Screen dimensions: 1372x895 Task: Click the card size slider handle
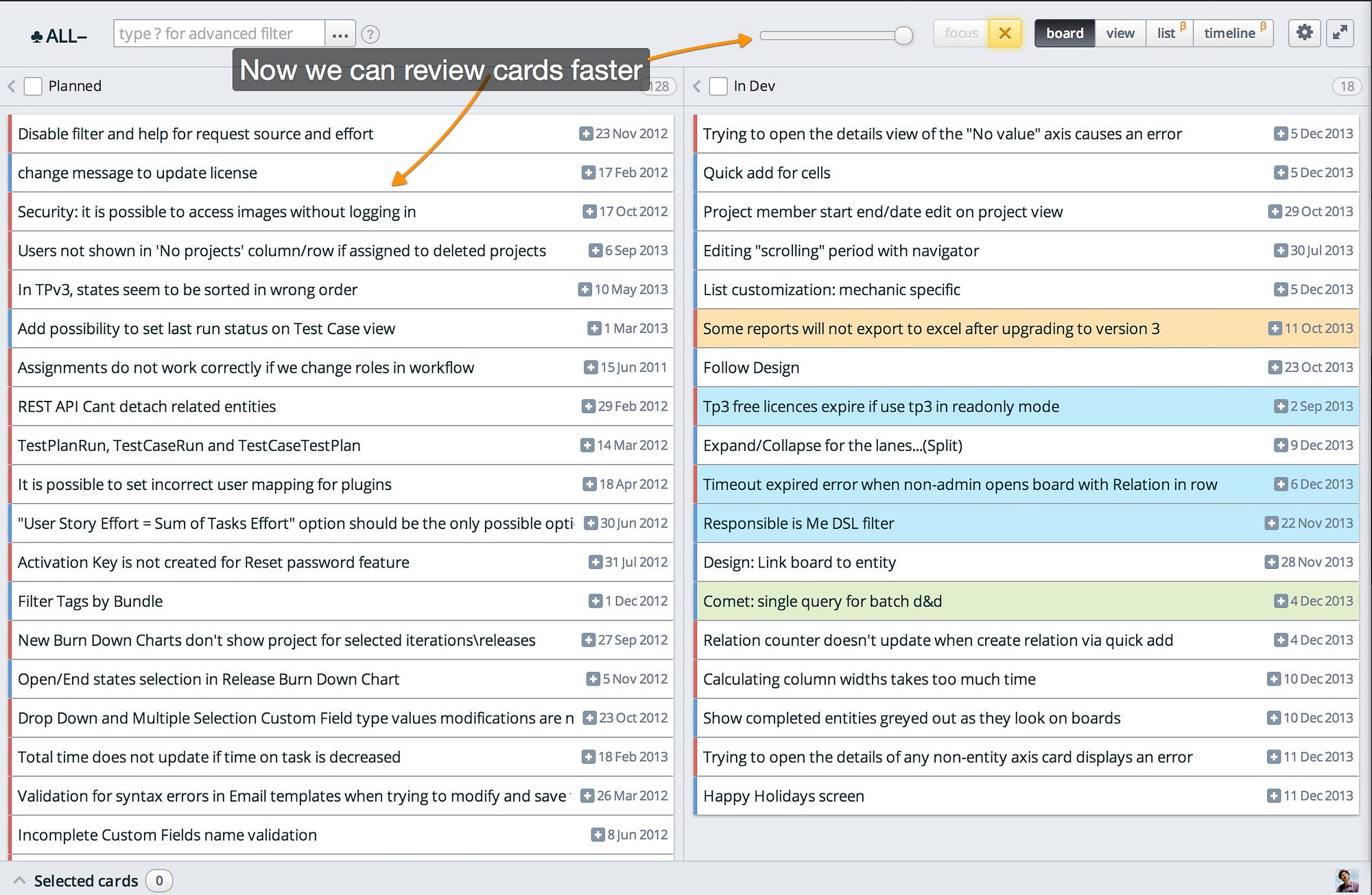(903, 36)
